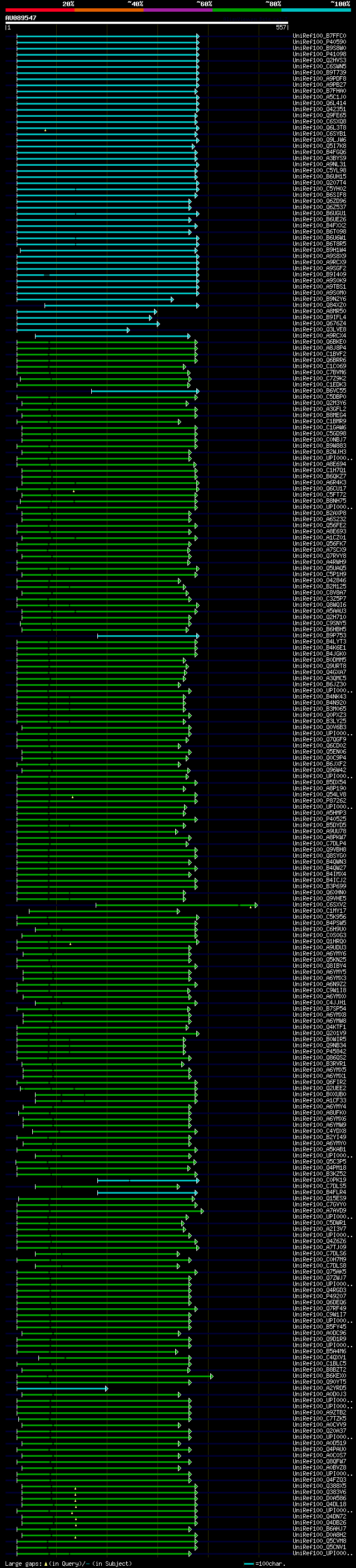Click label UniRef100_Q7RF49
The height and width of the screenshot is (1568, 356).
[x=319, y=1308]
